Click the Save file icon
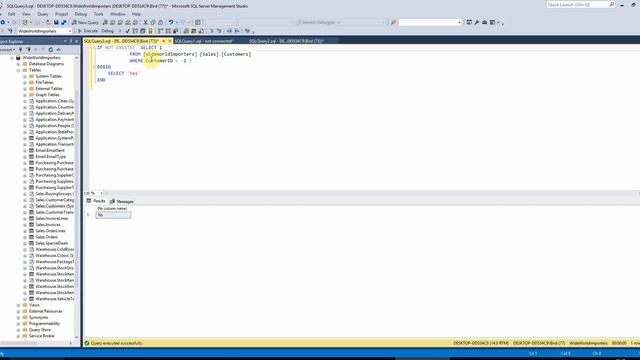This screenshot has width=640, height=360. pyautogui.click(x=56, y=22)
